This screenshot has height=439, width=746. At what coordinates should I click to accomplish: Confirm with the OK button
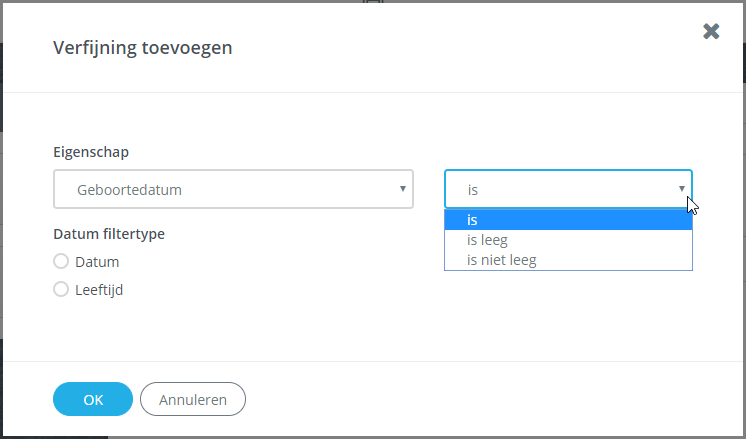[x=93, y=399]
